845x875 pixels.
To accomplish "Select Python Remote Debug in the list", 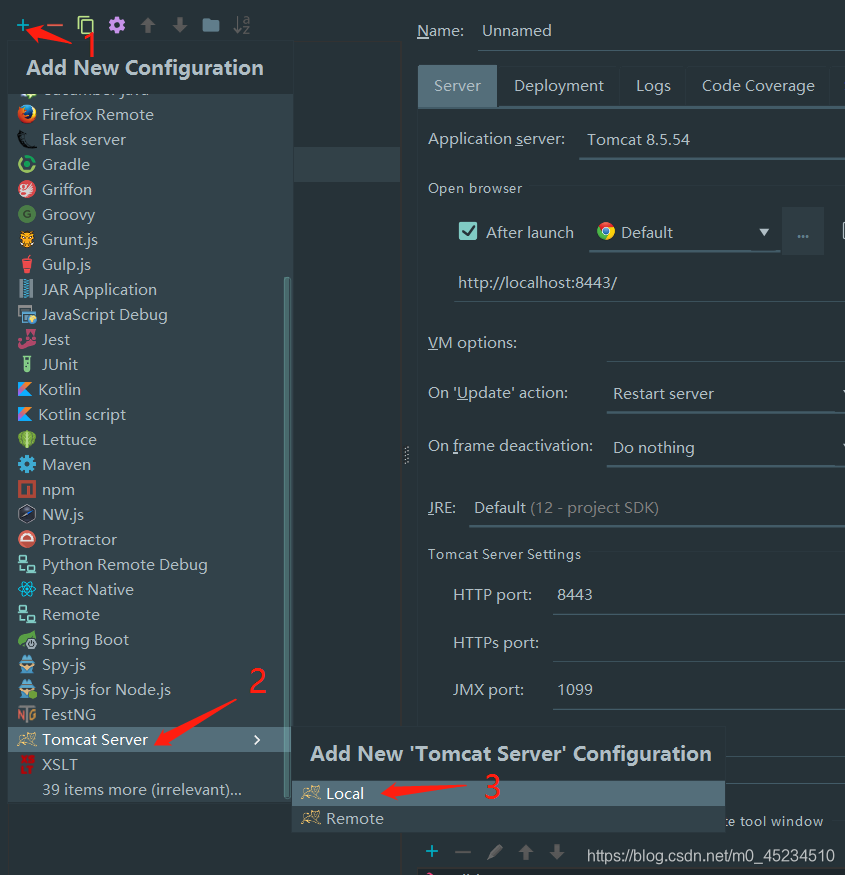I will (147, 565).
